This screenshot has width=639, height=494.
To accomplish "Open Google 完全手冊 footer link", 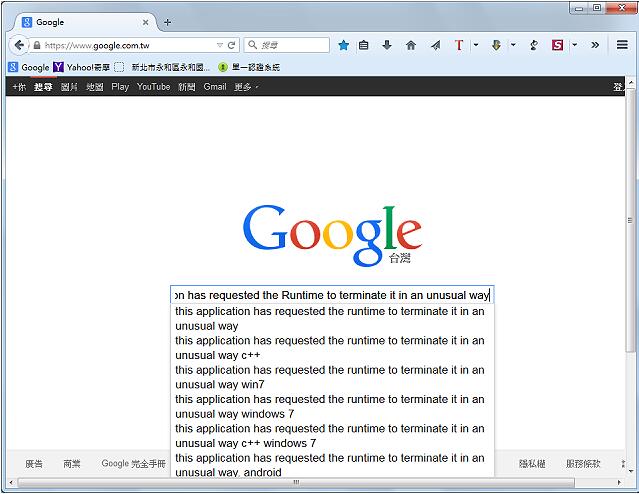I will pos(134,464).
